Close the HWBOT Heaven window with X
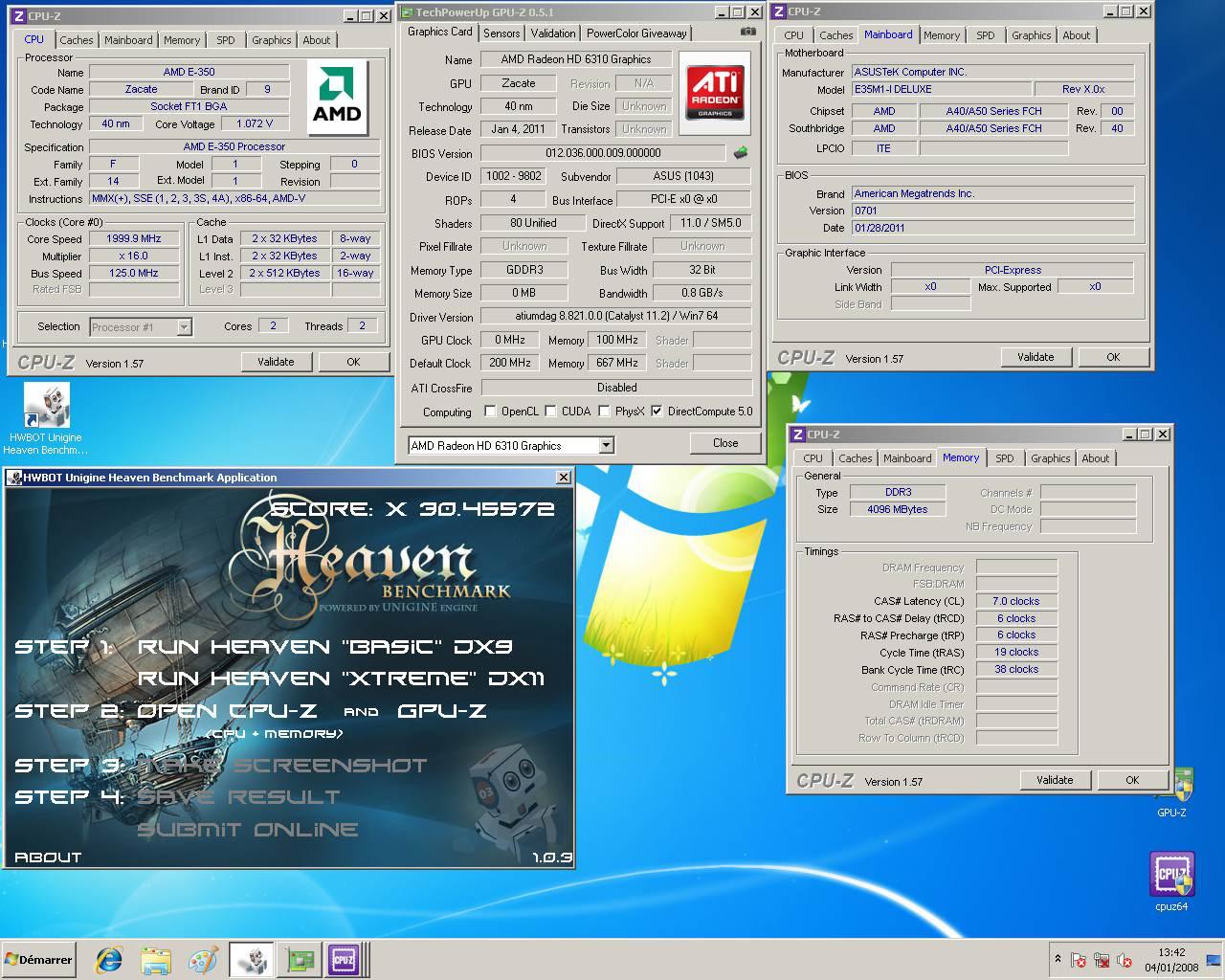The height and width of the screenshot is (980, 1225). (564, 477)
